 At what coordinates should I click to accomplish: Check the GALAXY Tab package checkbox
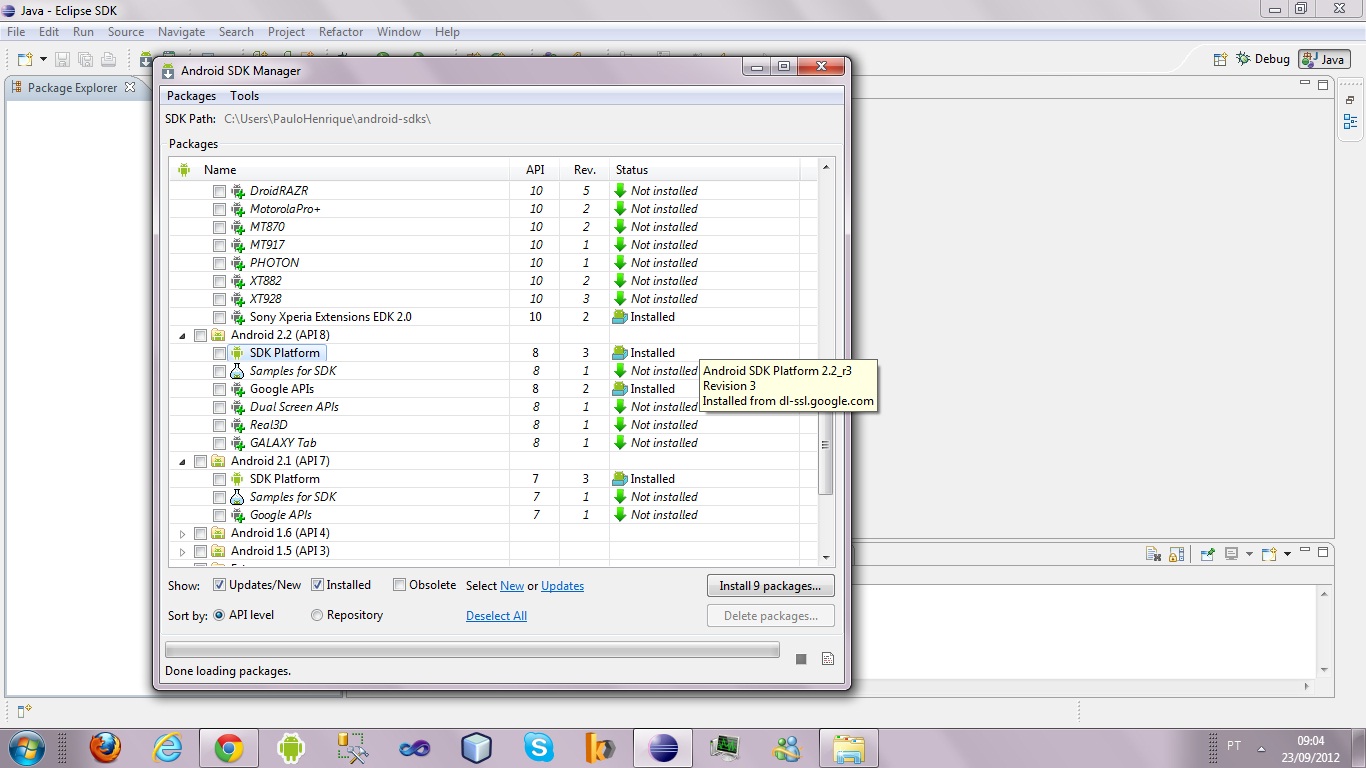(219, 443)
